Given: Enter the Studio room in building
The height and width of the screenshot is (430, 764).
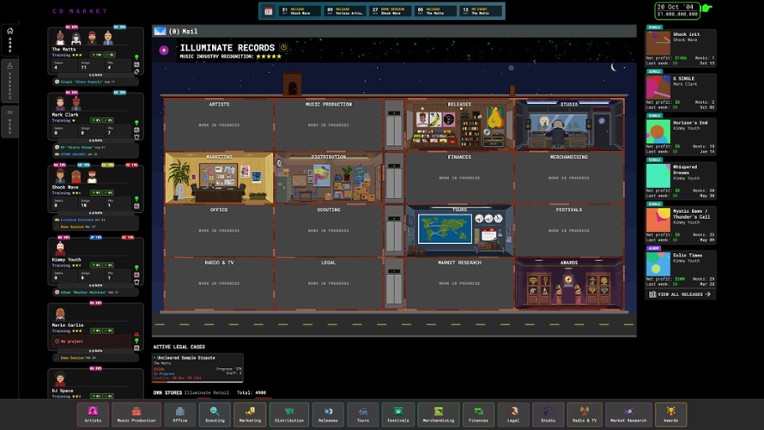Looking at the screenshot, I should [569, 125].
